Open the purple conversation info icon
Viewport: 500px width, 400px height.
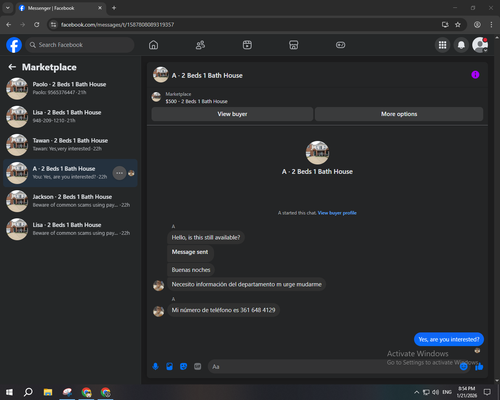pos(475,75)
